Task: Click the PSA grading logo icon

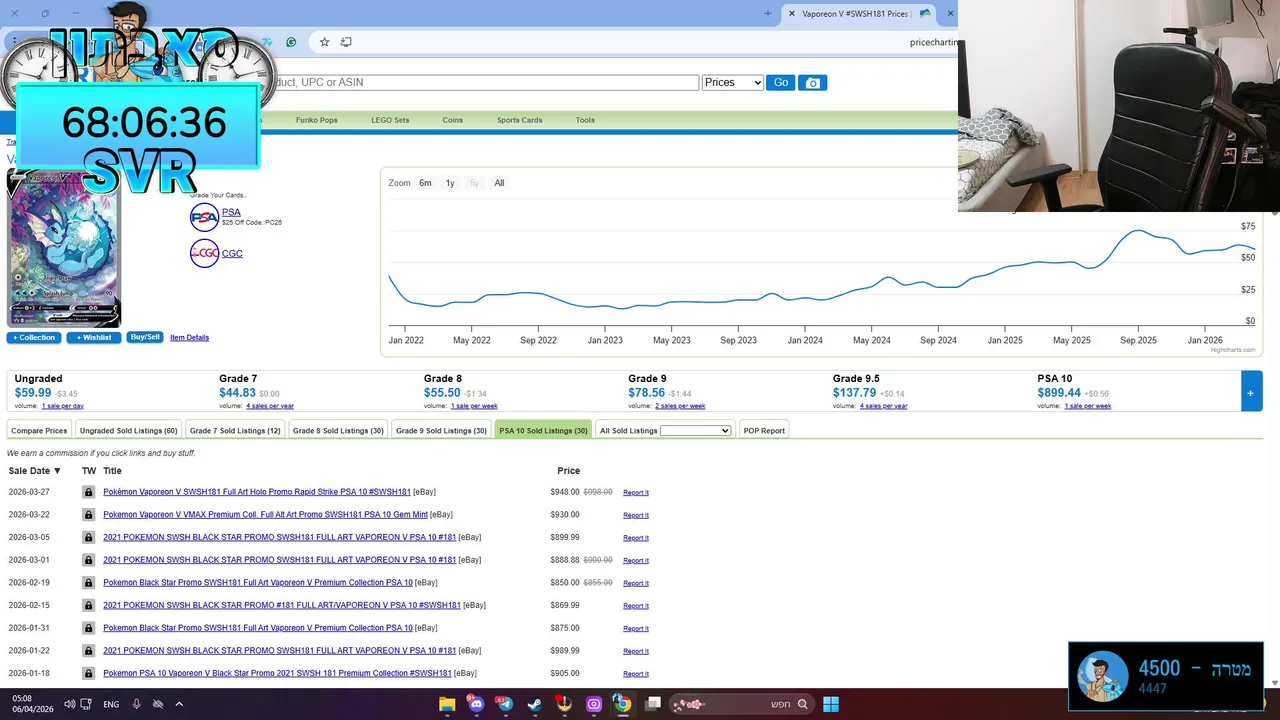Action: (x=204, y=217)
